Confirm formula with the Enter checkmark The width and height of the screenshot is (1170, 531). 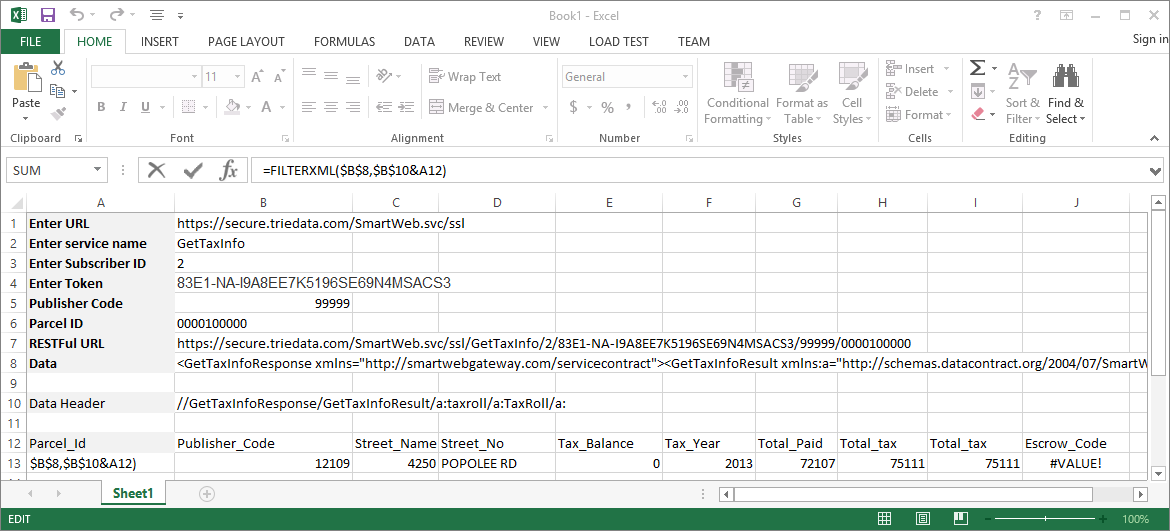pos(192,170)
